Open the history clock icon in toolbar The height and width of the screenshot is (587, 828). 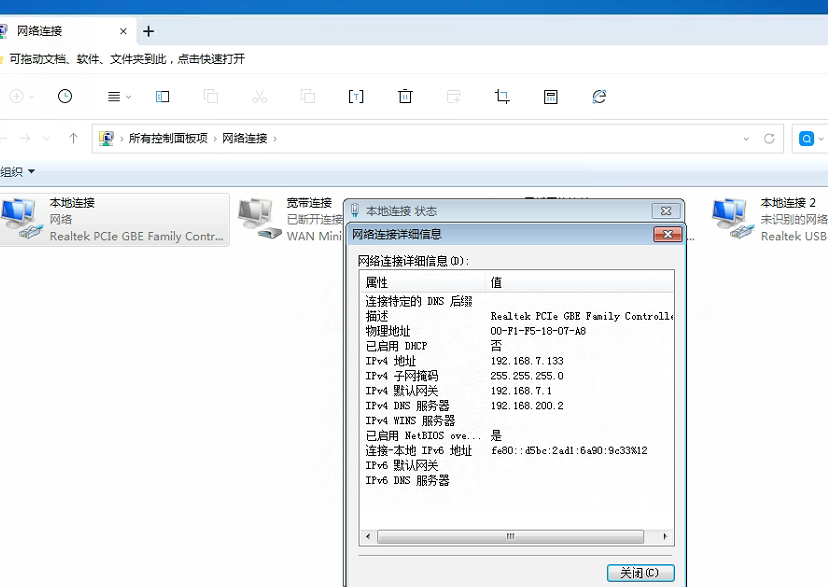click(65, 96)
